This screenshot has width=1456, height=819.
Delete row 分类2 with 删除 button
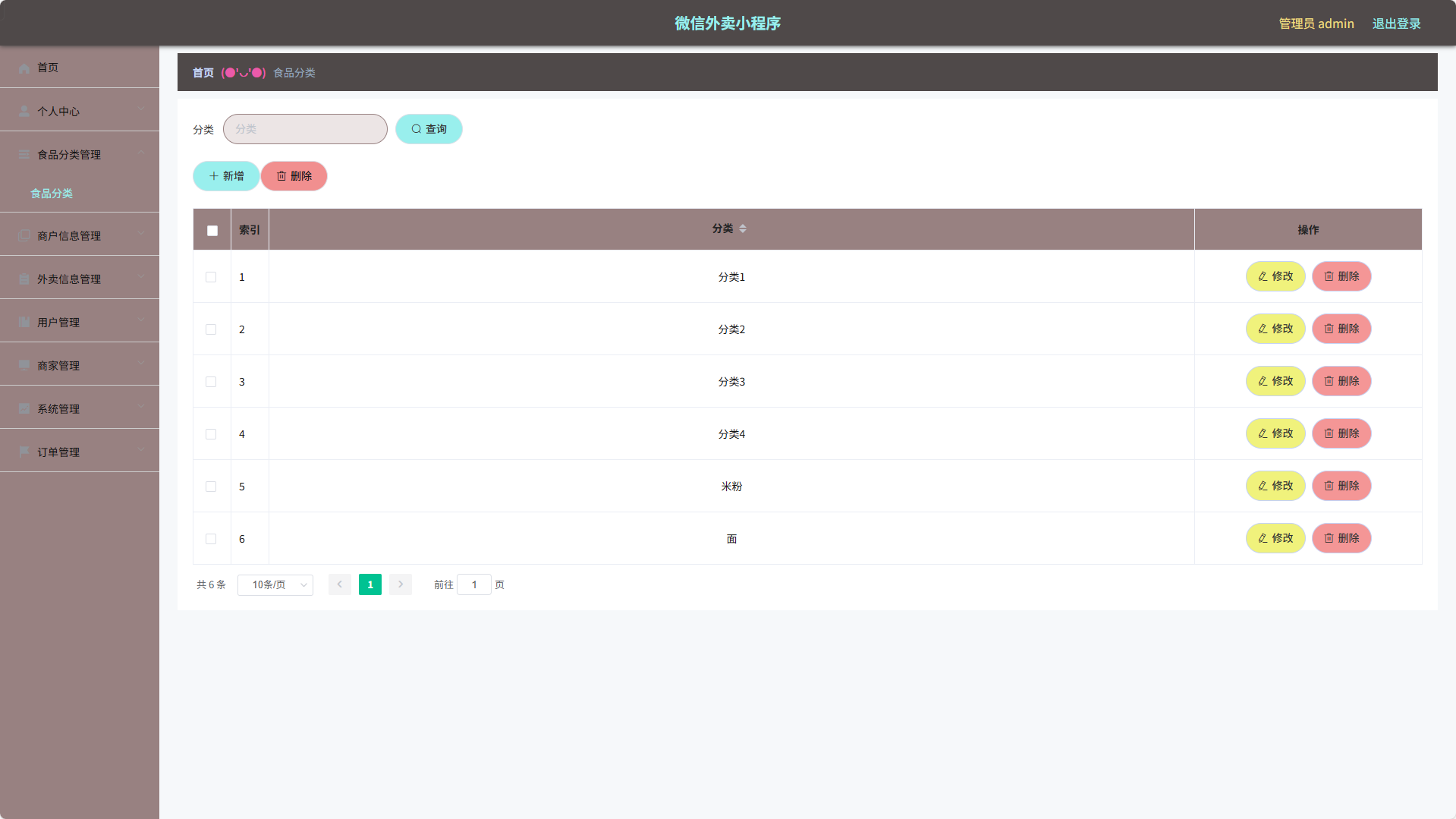click(x=1341, y=329)
